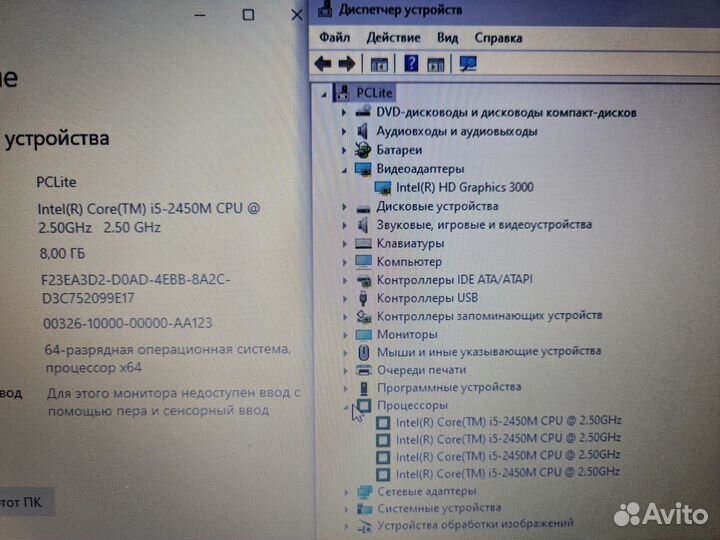This screenshot has height=540, width=720.
Task: Click the Back arrow in Device Manager toolbar
Action: pos(323,63)
